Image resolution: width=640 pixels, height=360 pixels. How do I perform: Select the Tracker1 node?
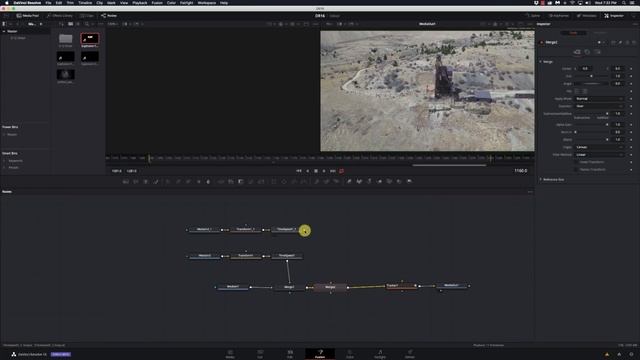tap(401, 286)
